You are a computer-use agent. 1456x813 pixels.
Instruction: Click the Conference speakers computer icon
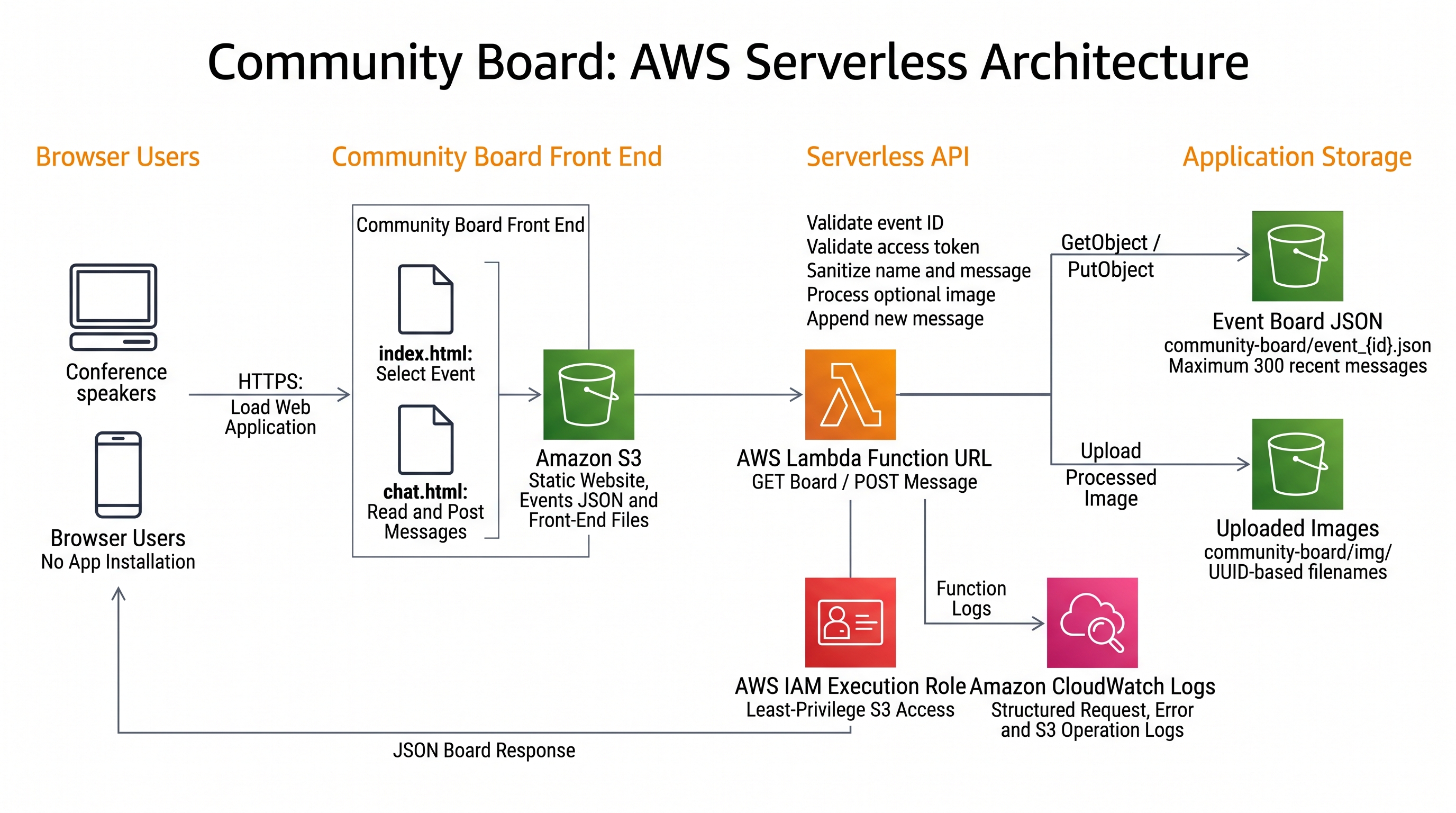pyautogui.click(x=113, y=307)
